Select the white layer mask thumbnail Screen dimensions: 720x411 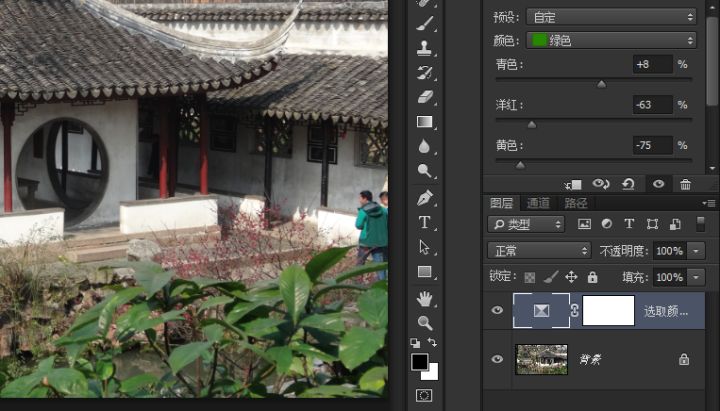pyautogui.click(x=608, y=310)
